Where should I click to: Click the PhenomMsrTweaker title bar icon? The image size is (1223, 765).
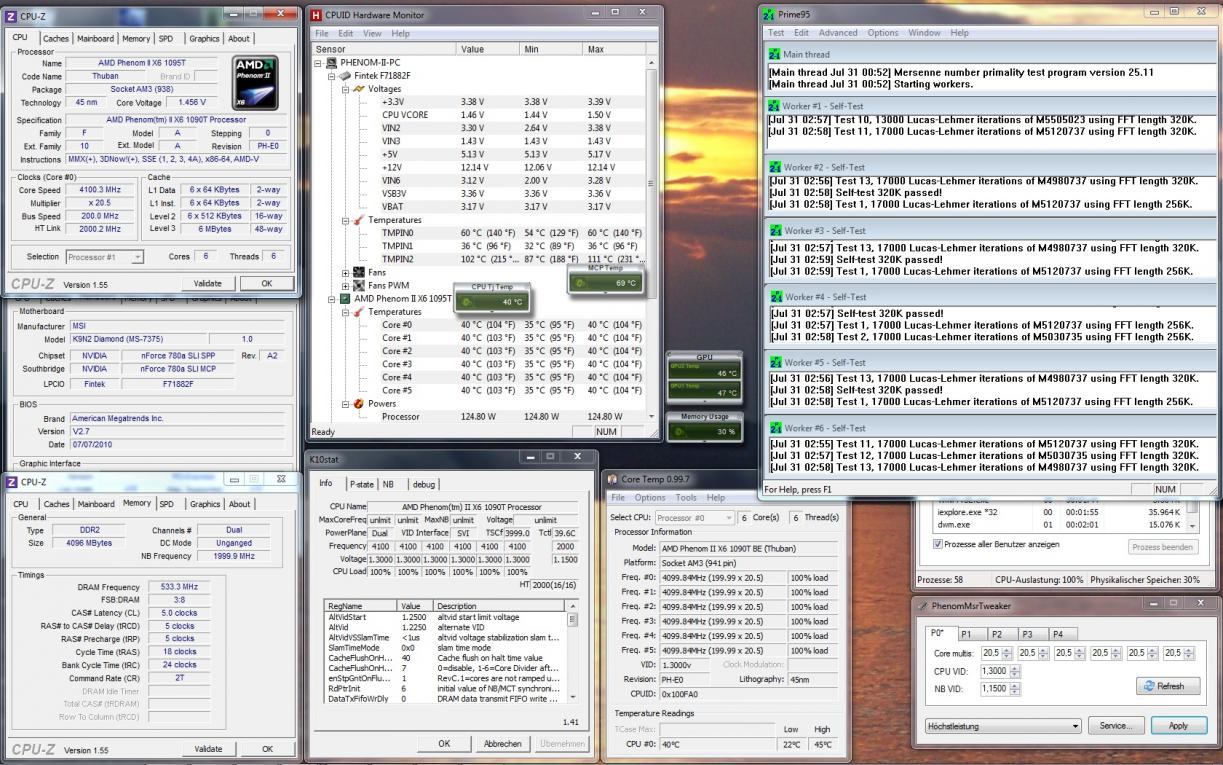921,605
